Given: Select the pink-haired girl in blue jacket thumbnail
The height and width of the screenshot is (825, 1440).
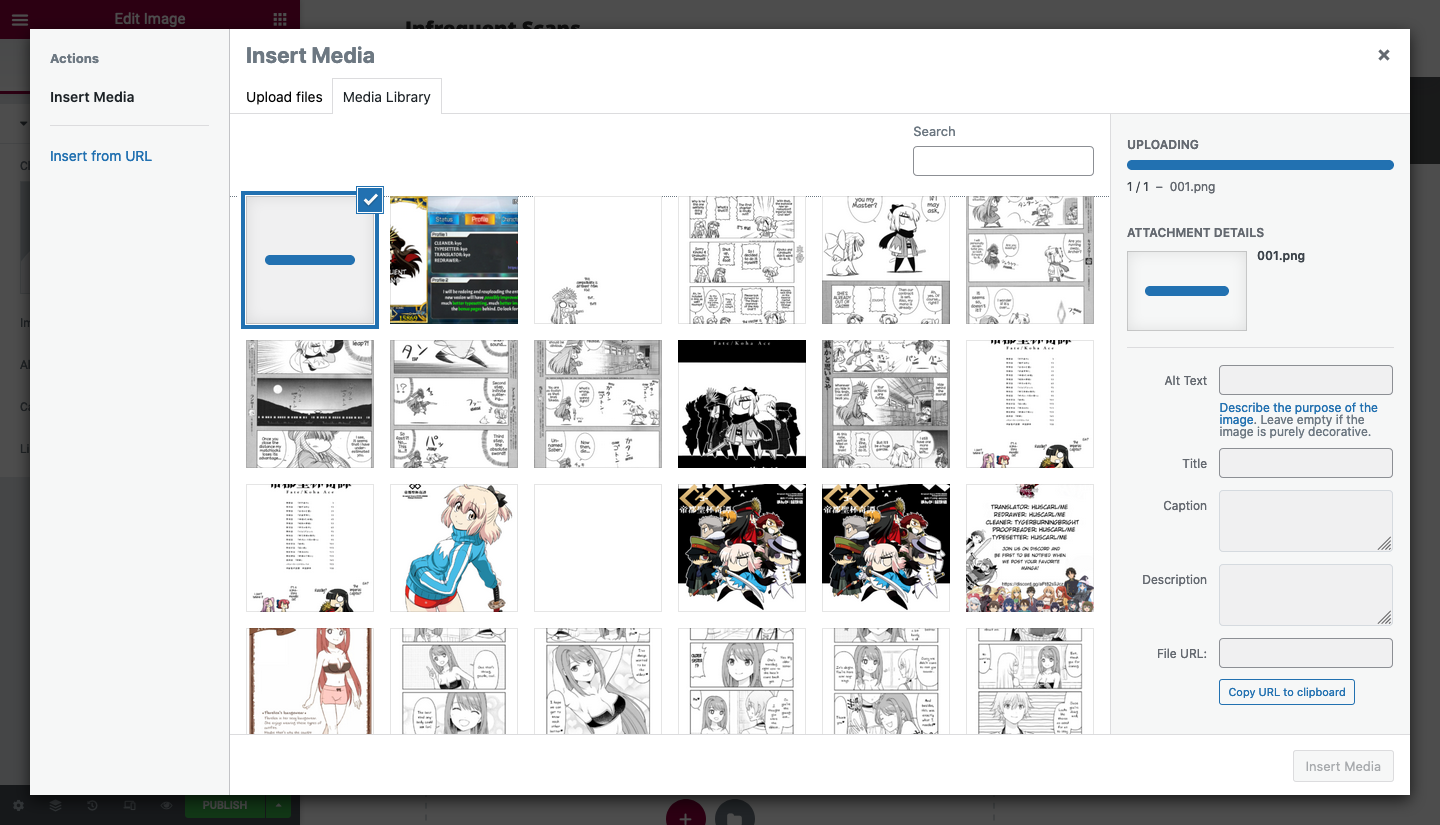Looking at the screenshot, I should coord(454,548).
